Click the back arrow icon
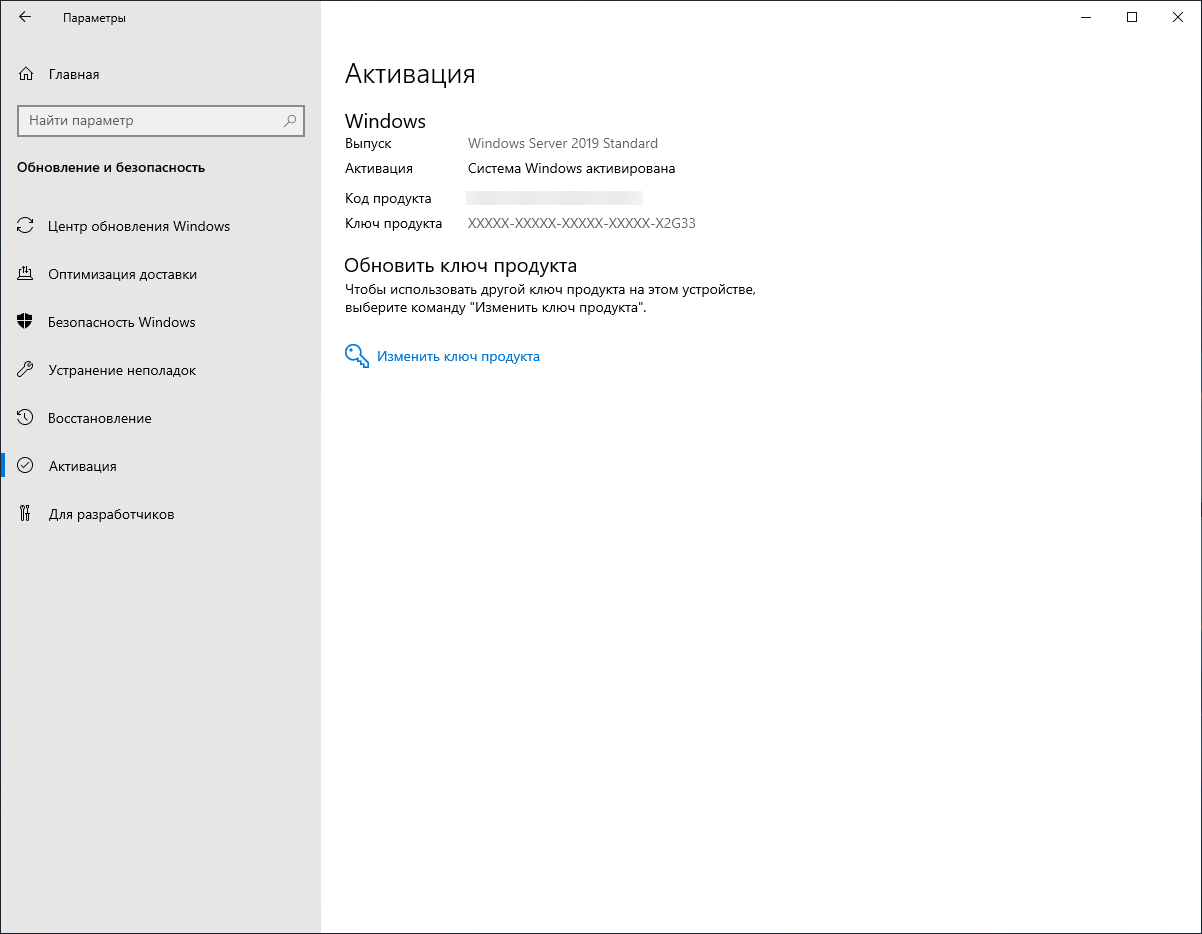The height and width of the screenshot is (934, 1202). 25,17
